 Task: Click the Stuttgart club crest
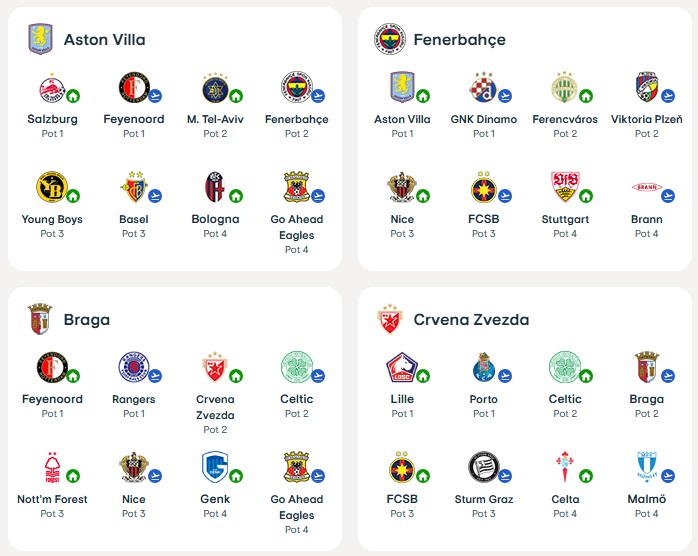(565, 188)
